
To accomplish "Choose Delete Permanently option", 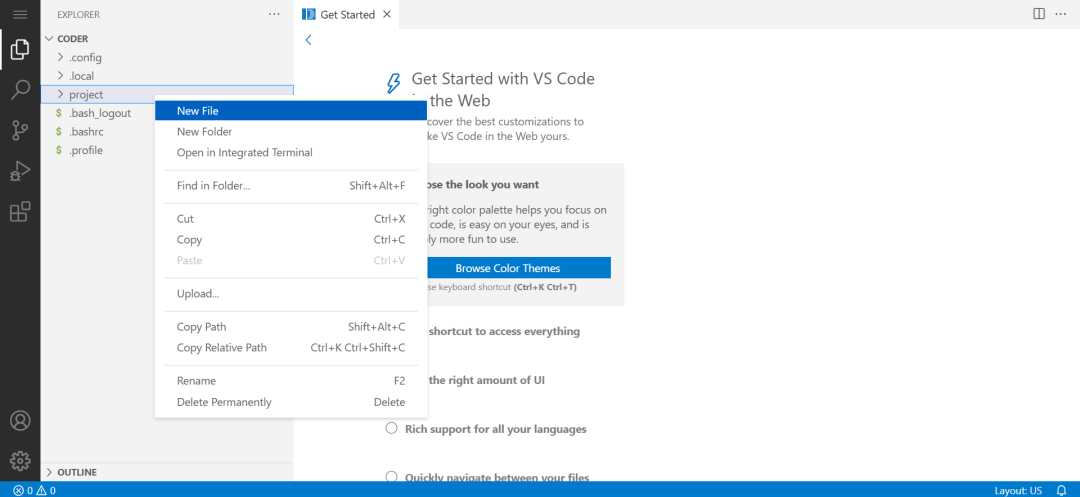I will [x=291, y=402].
